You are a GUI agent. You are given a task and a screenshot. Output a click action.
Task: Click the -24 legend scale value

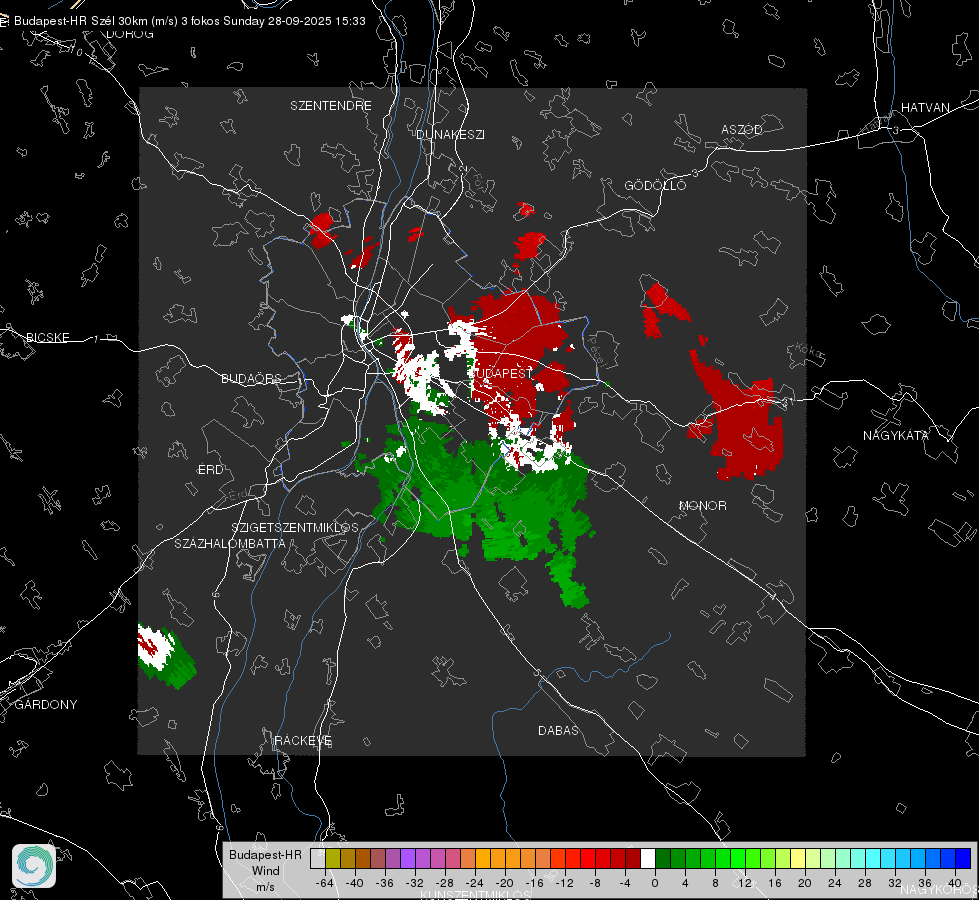[x=475, y=883]
